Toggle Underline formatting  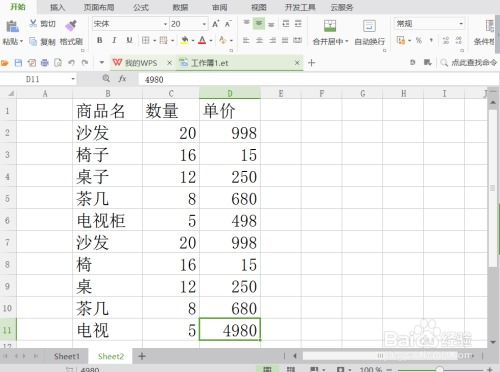129,40
